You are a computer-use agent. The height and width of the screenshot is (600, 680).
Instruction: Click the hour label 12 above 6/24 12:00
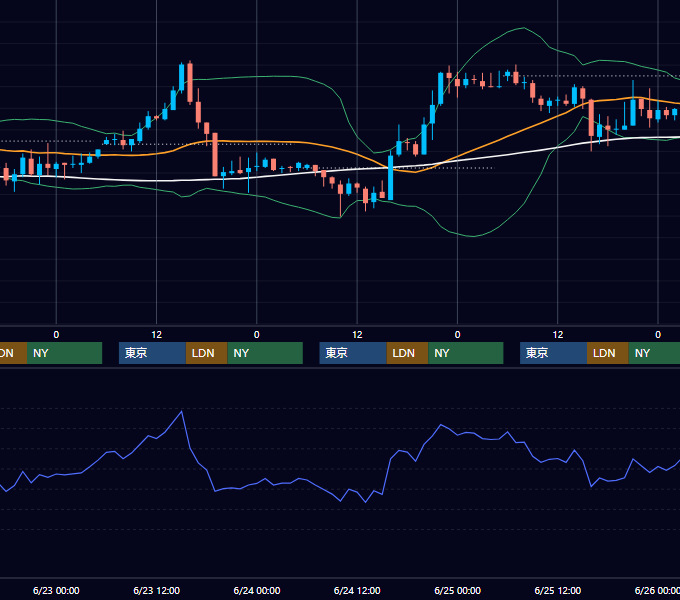pyautogui.click(x=357, y=335)
